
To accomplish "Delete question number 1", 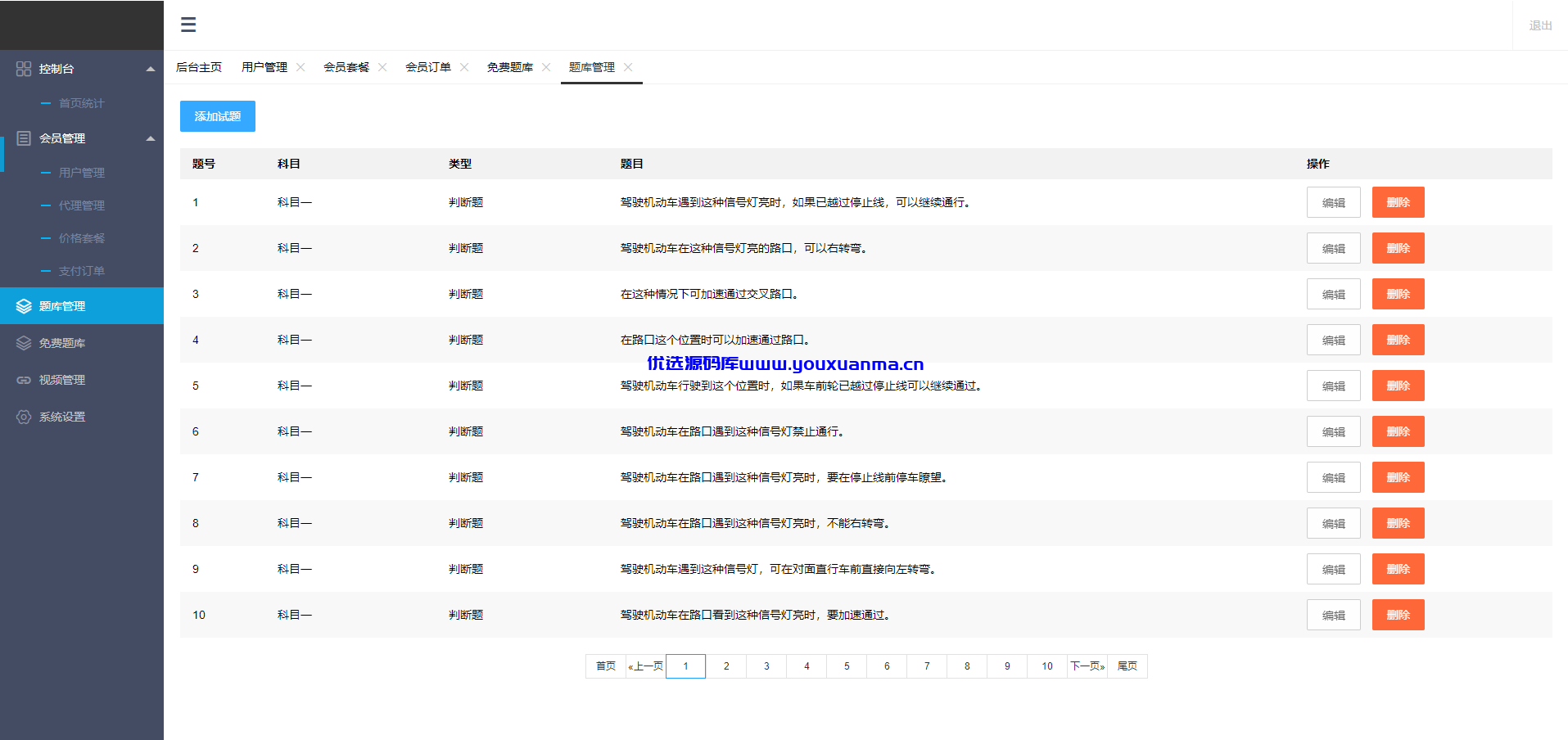I will pyautogui.click(x=1399, y=202).
